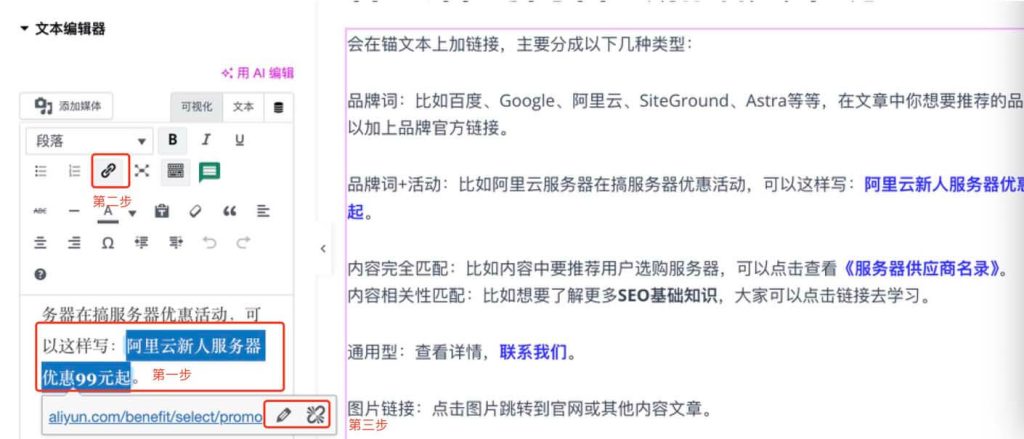Viewport: 1024px width, 439px height.
Task: Align text center
Action: (x=40, y=243)
